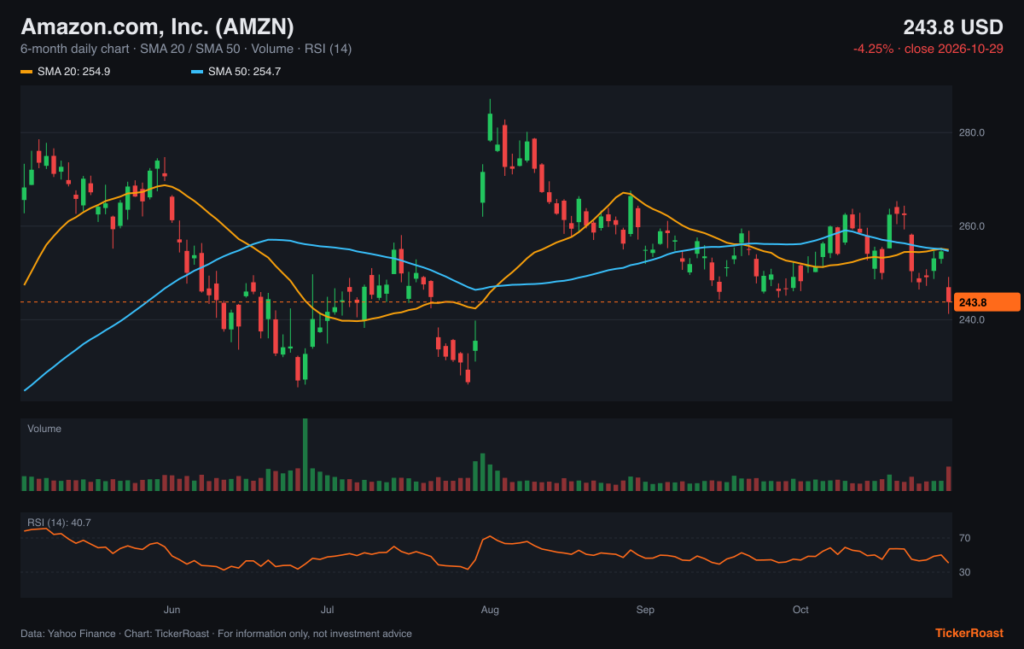Click the RSI 30 level label
The width and height of the screenshot is (1024, 649).
point(965,572)
